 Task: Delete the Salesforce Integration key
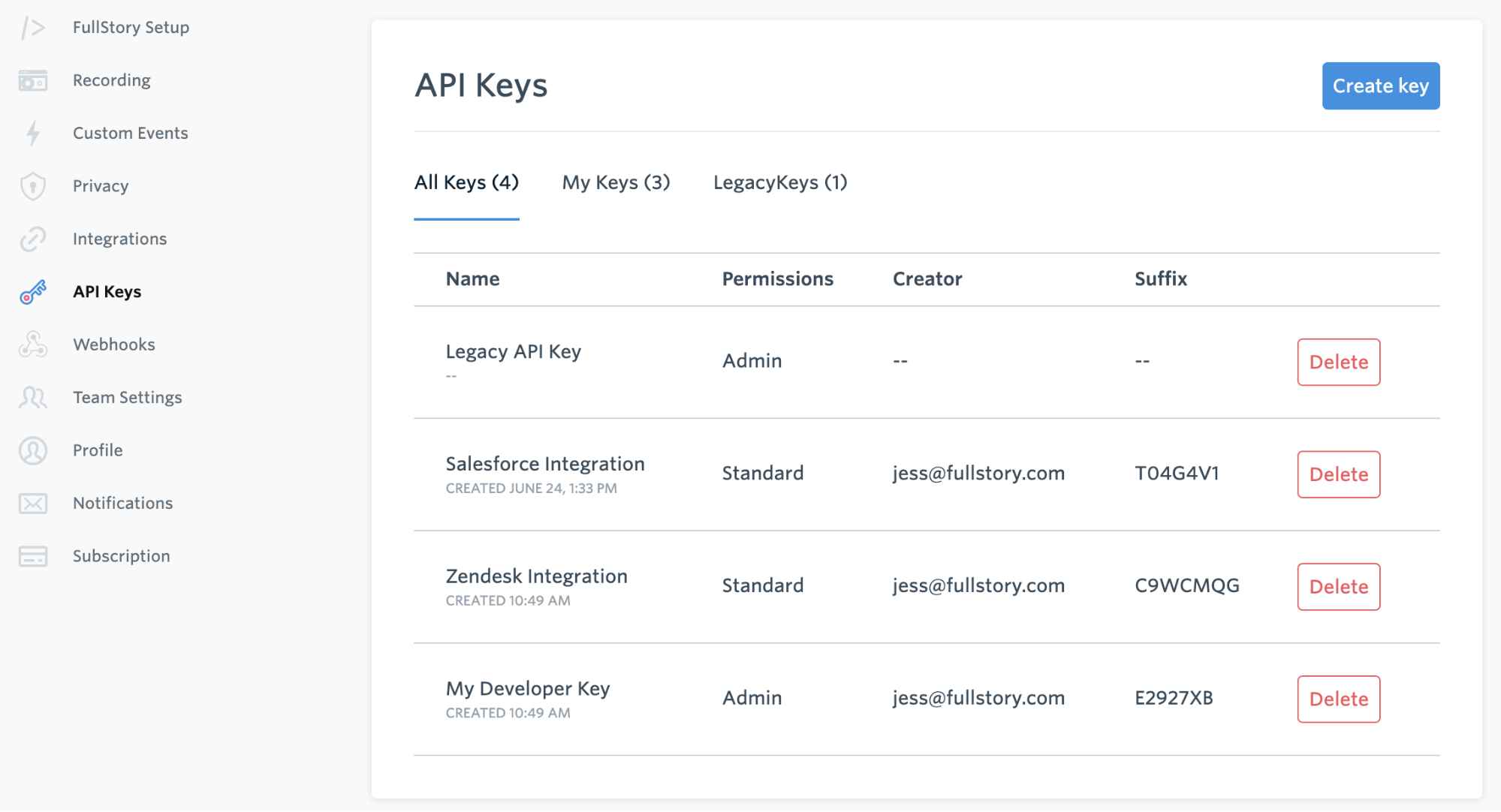pos(1338,474)
